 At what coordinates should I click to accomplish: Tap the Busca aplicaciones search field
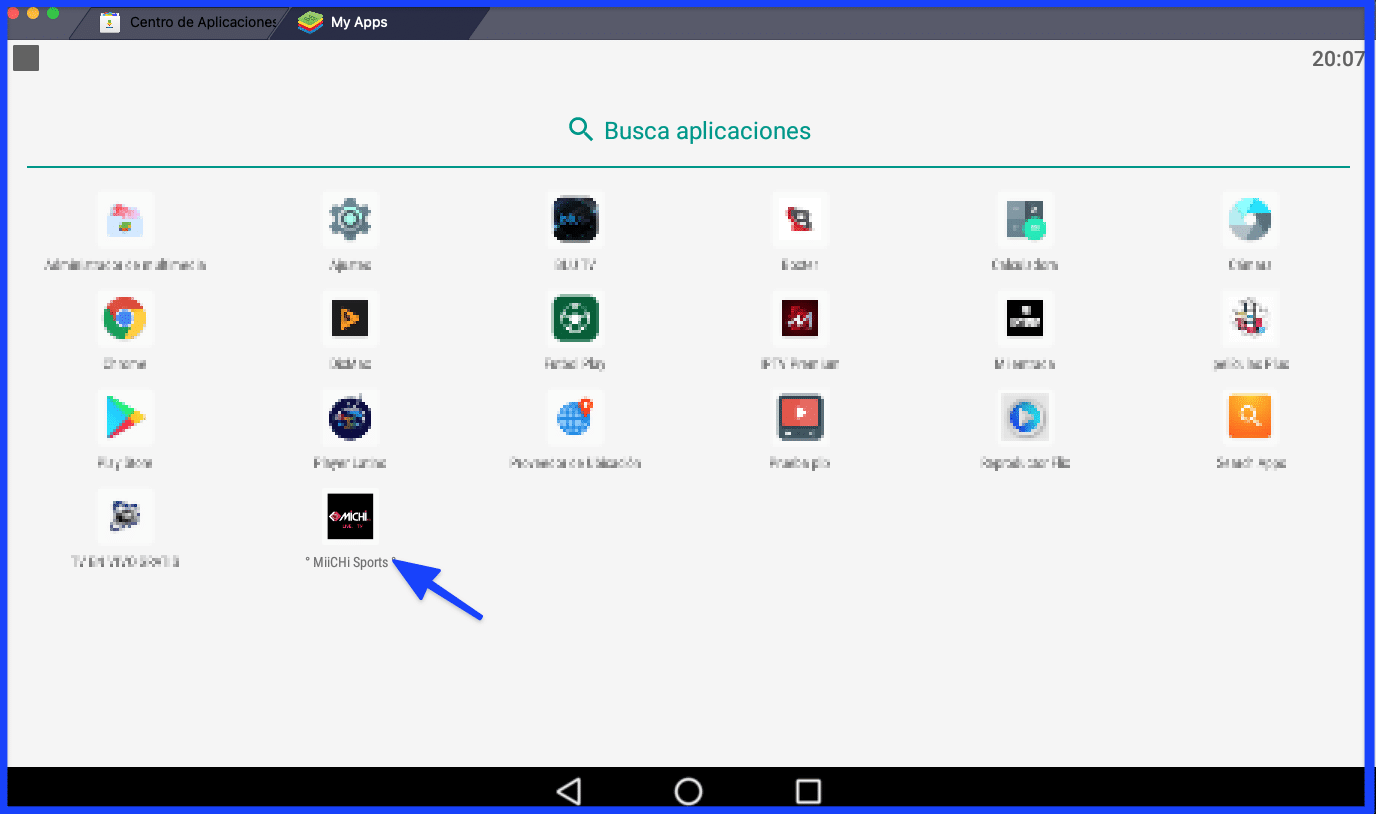[688, 130]
